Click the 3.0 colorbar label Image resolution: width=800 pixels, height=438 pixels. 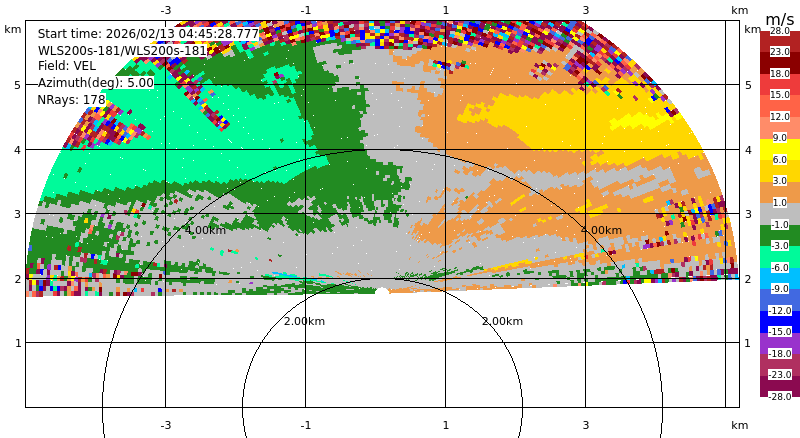[780, 181]
